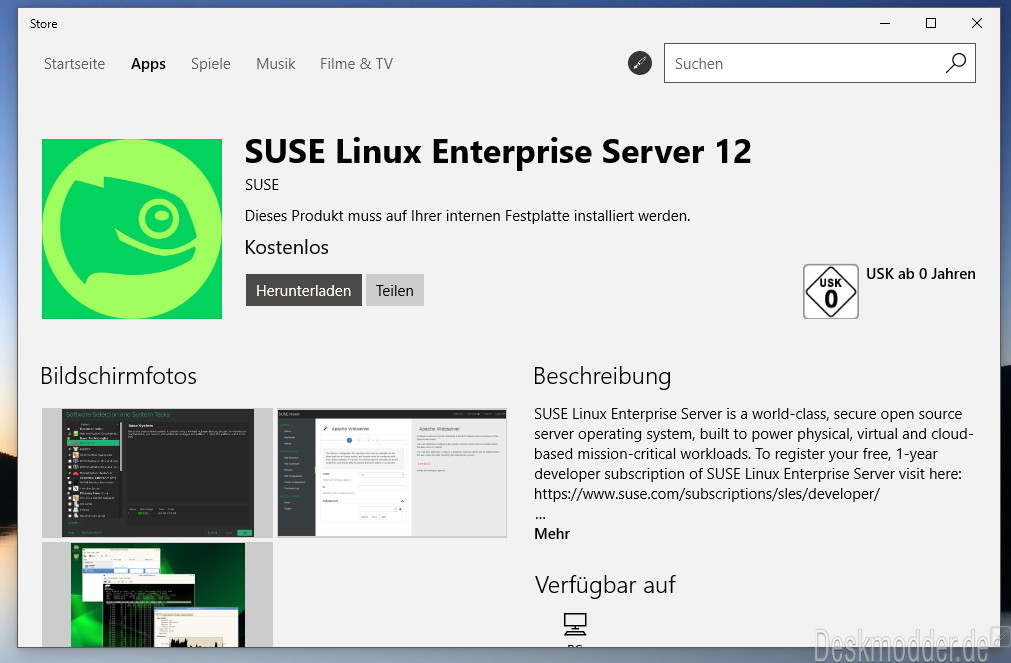The height and width of the screenshot is (663, 1011).
Task: Click the 'USK ab 0 Jahren' label
Action: tap(921, 274)
